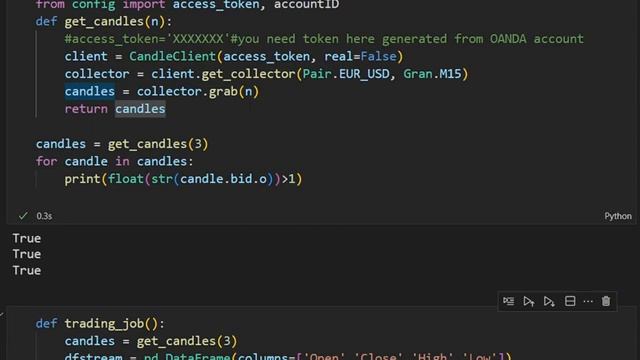Click the get_candles(3) call in first cell

(158, 144)
